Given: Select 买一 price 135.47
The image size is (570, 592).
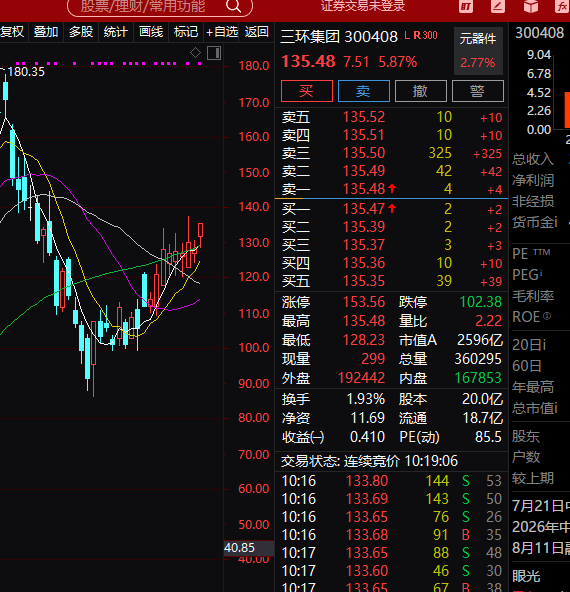Looking at the screenshot, I should tap(364, 209).
